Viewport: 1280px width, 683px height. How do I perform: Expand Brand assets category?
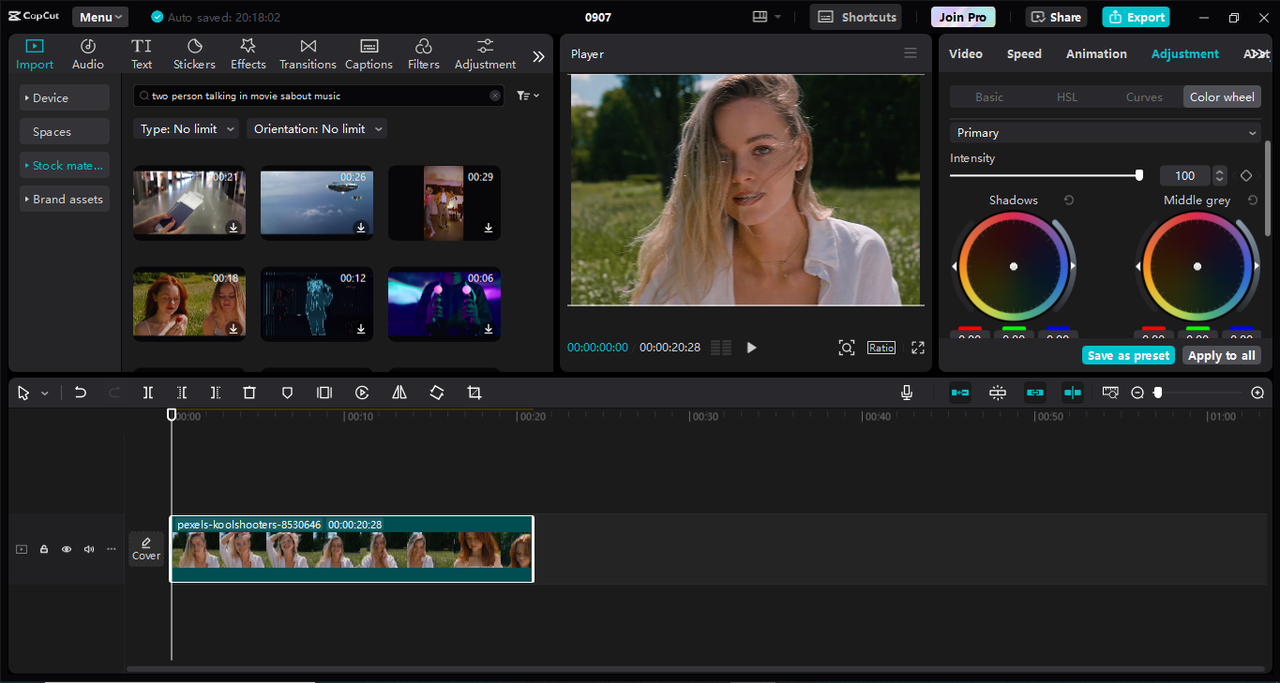tap(64, 199)
